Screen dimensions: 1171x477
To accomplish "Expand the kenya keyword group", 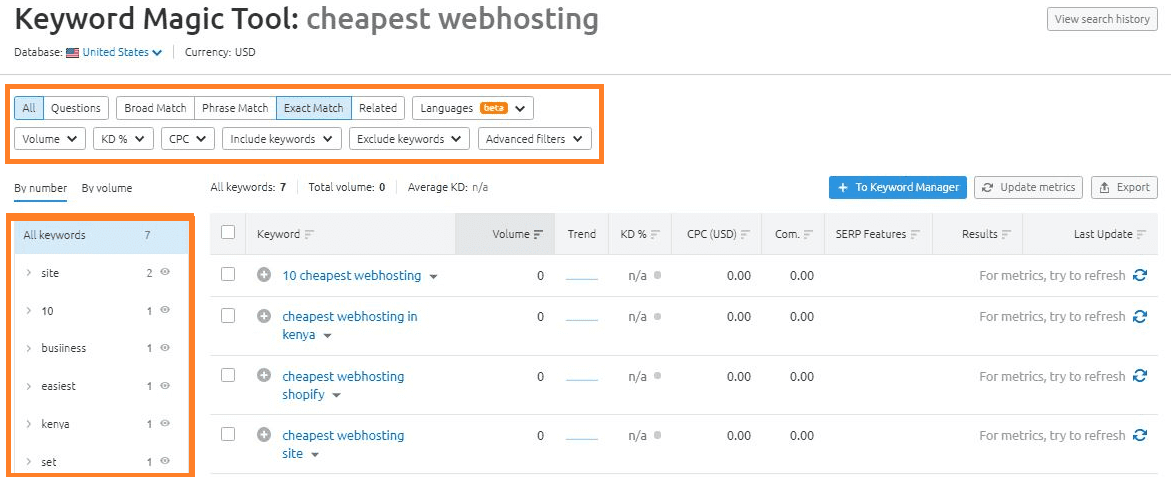I will pos(29,424).
